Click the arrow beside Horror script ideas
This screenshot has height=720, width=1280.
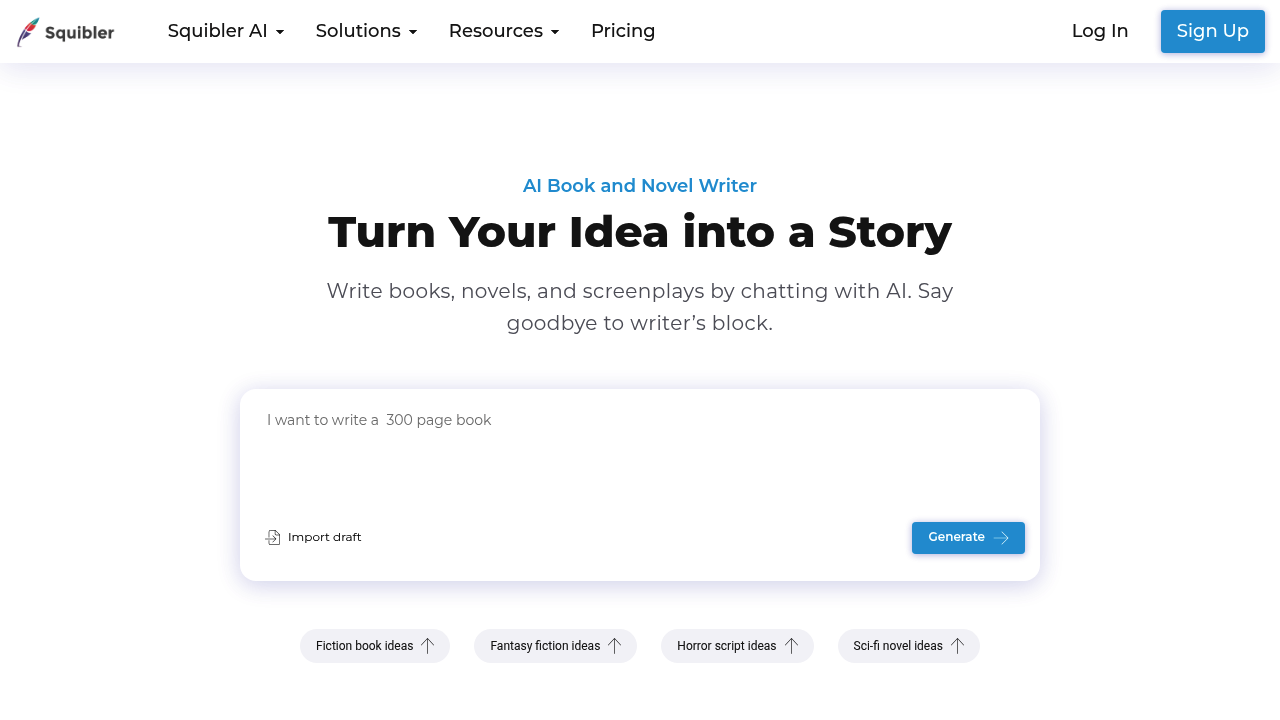click(791, 646)
